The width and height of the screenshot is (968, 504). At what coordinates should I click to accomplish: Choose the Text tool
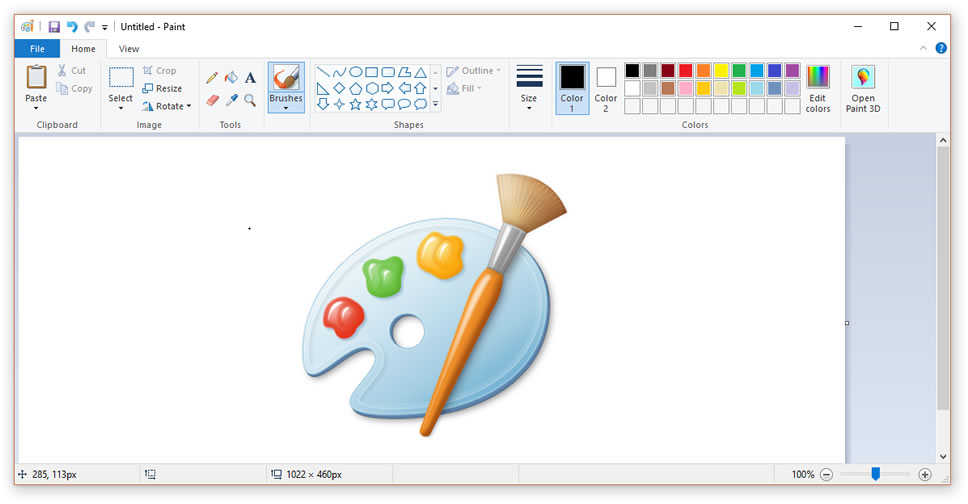[250, 78]
